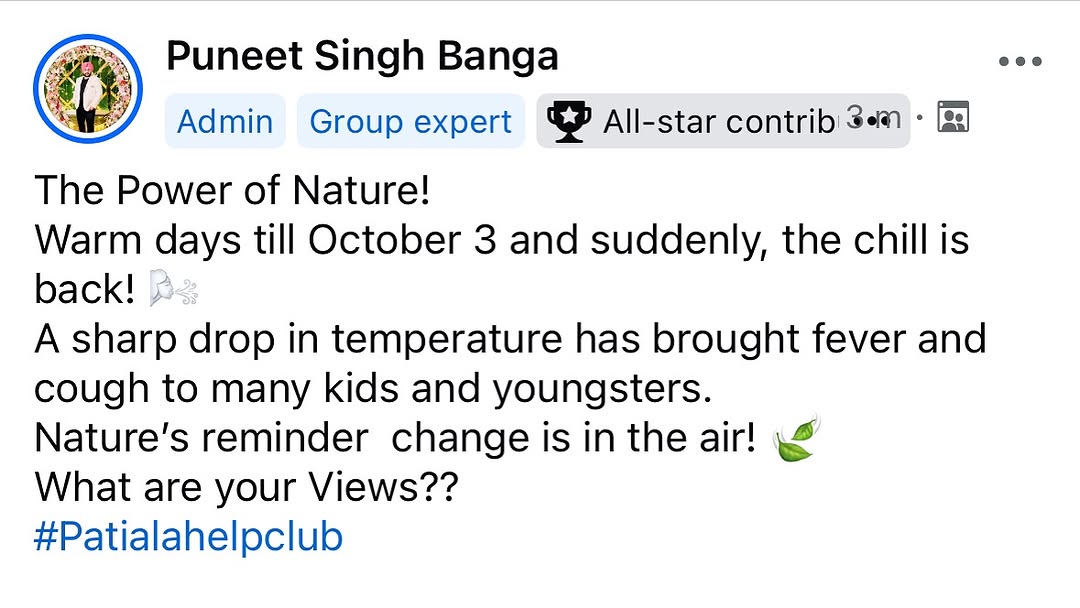This screenshot has height=608, width=1080.
Task: Click the "The Power of Nature!" line
Action: click(232, 190)
